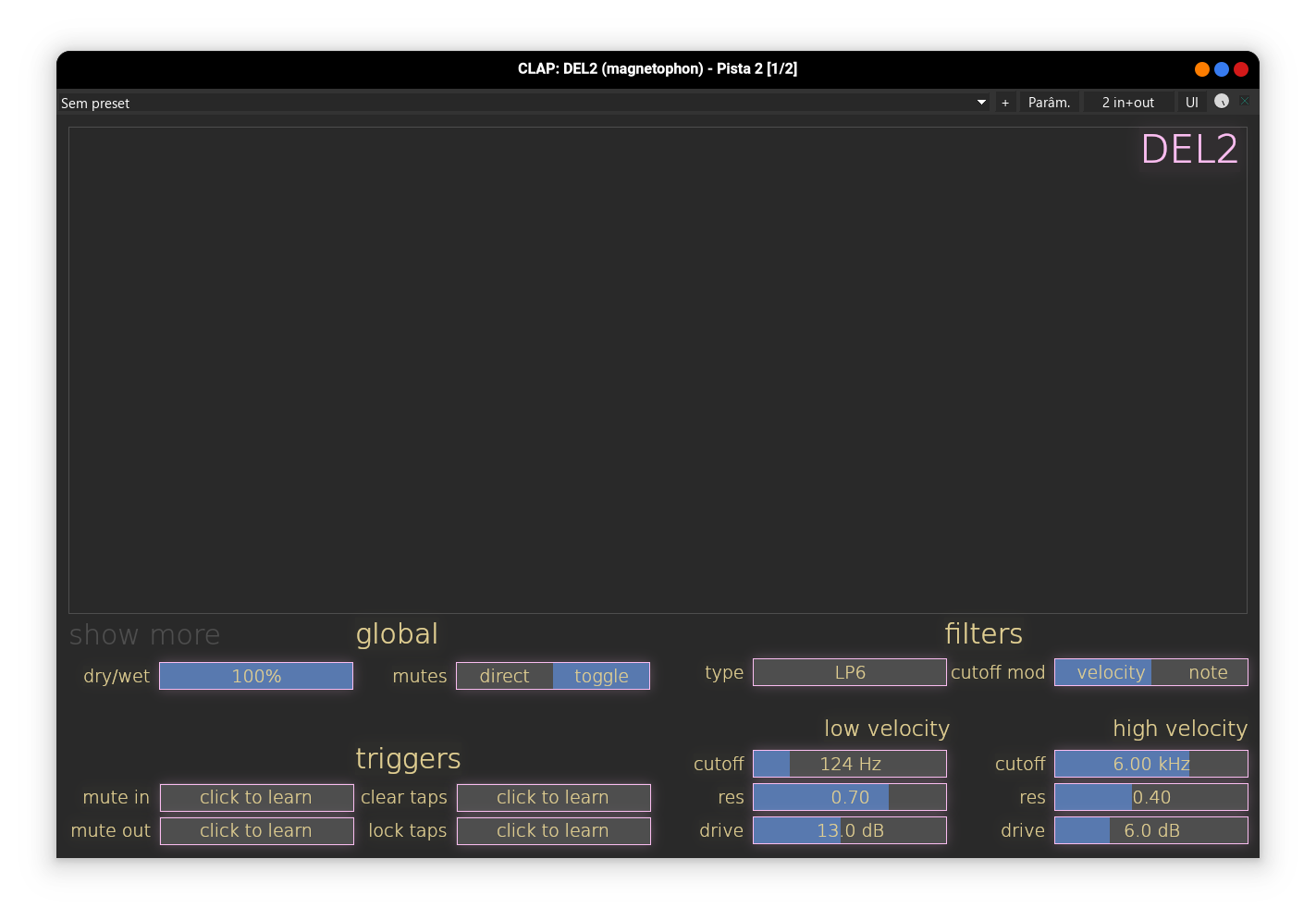
Task: Click the wet/dry mix knob in toolbar
Action: [1221, 102]
